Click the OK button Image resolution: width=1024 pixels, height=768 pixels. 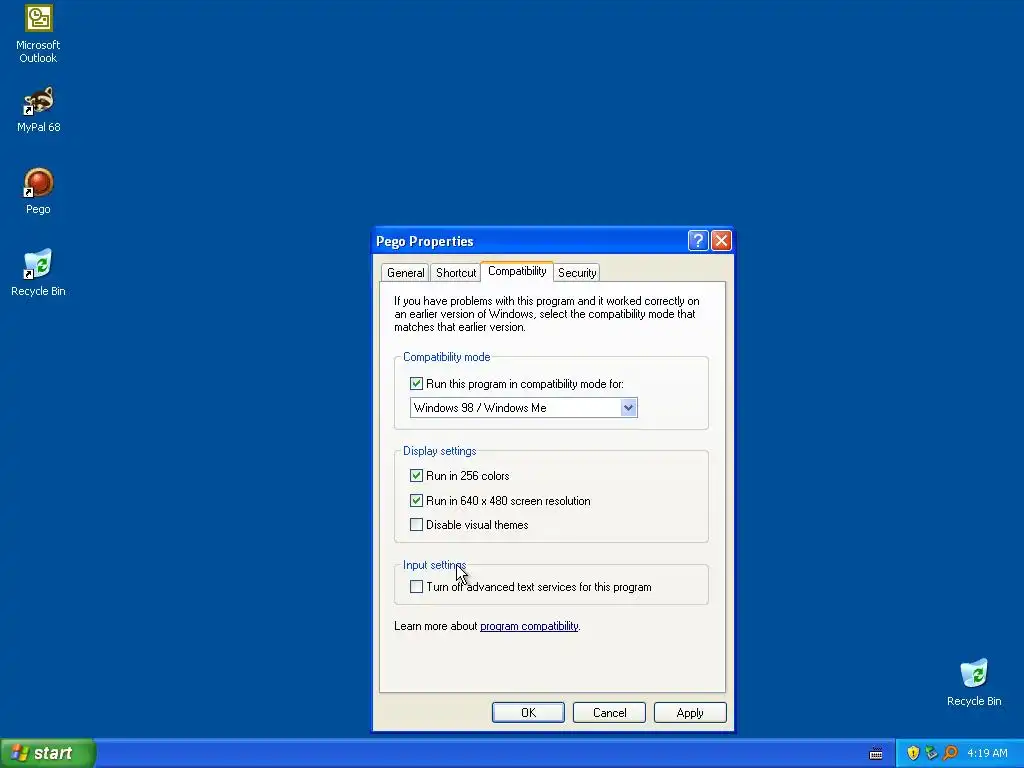pos(528,712)
